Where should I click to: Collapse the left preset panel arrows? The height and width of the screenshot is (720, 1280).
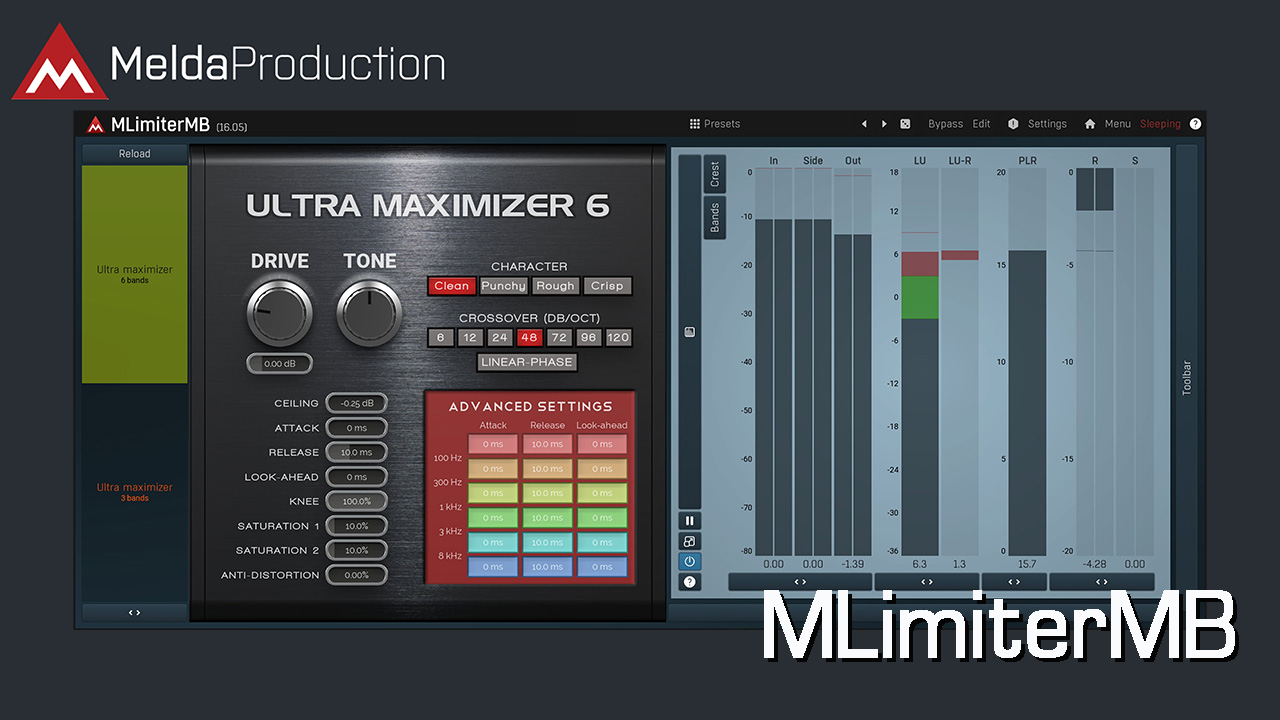[134, 612]
